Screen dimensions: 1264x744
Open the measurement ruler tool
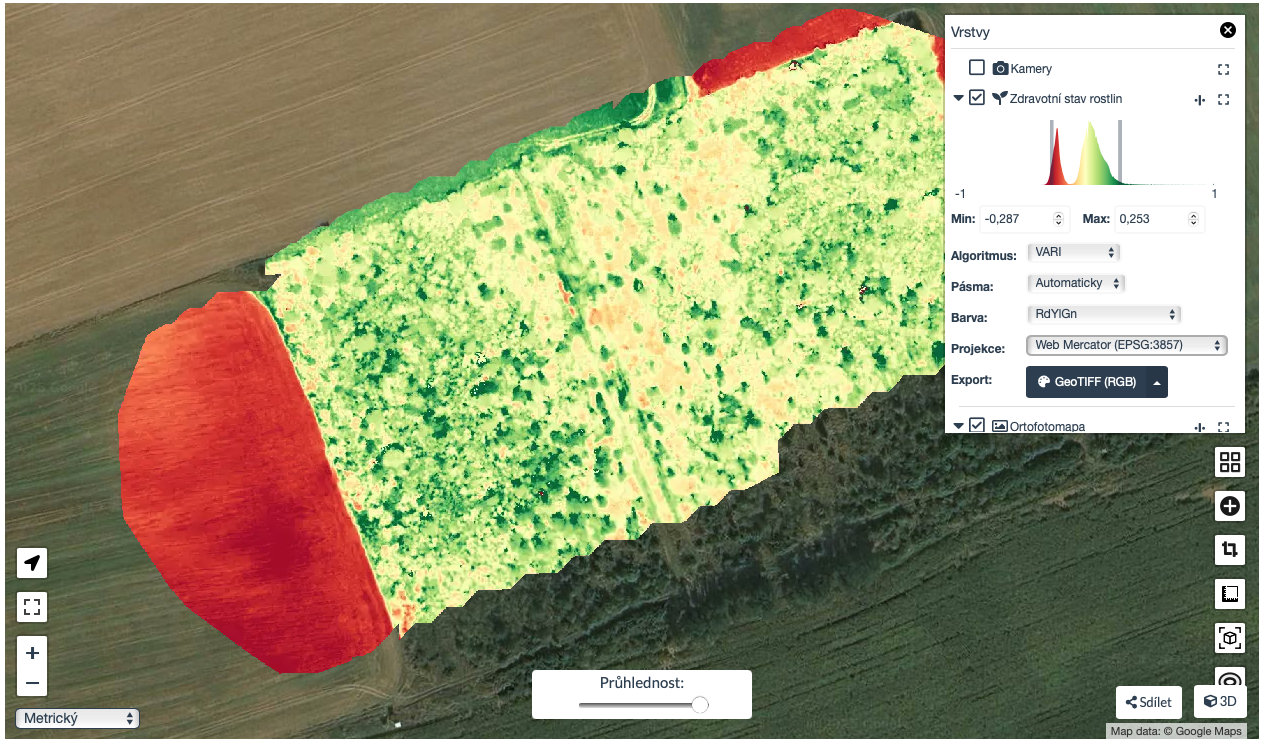[x=1229, y=594]
